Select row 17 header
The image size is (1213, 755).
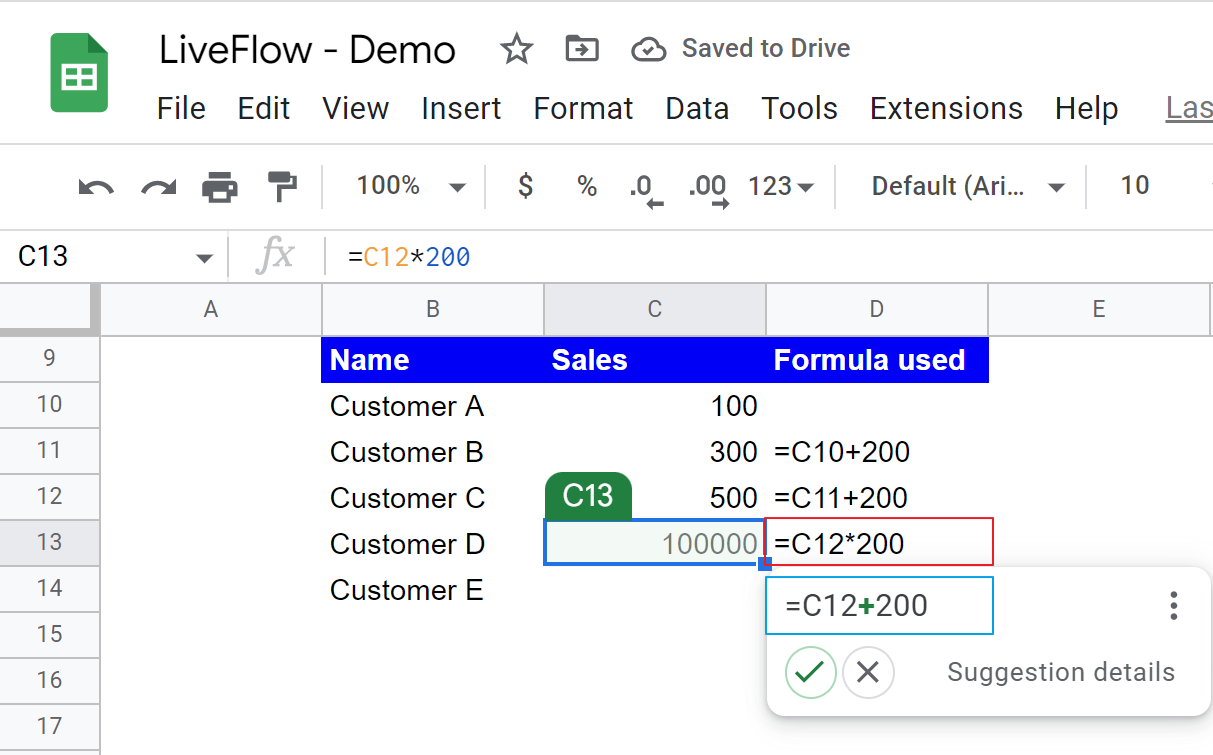50,727
